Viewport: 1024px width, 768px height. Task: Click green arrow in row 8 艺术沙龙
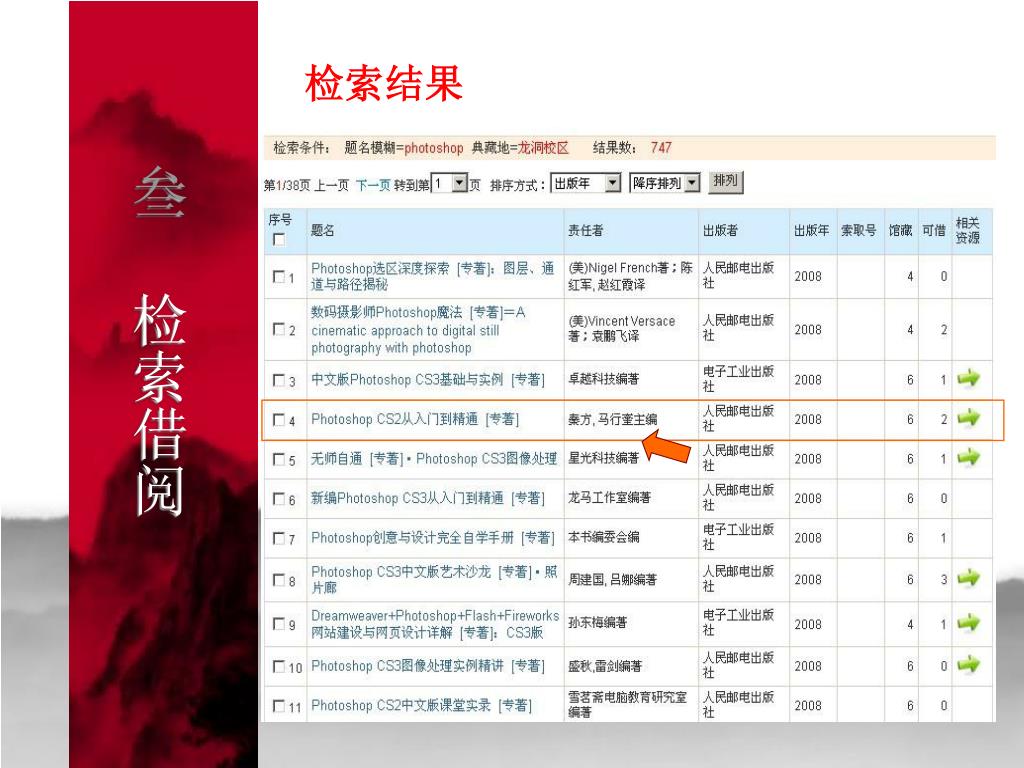tap(968, 578)
